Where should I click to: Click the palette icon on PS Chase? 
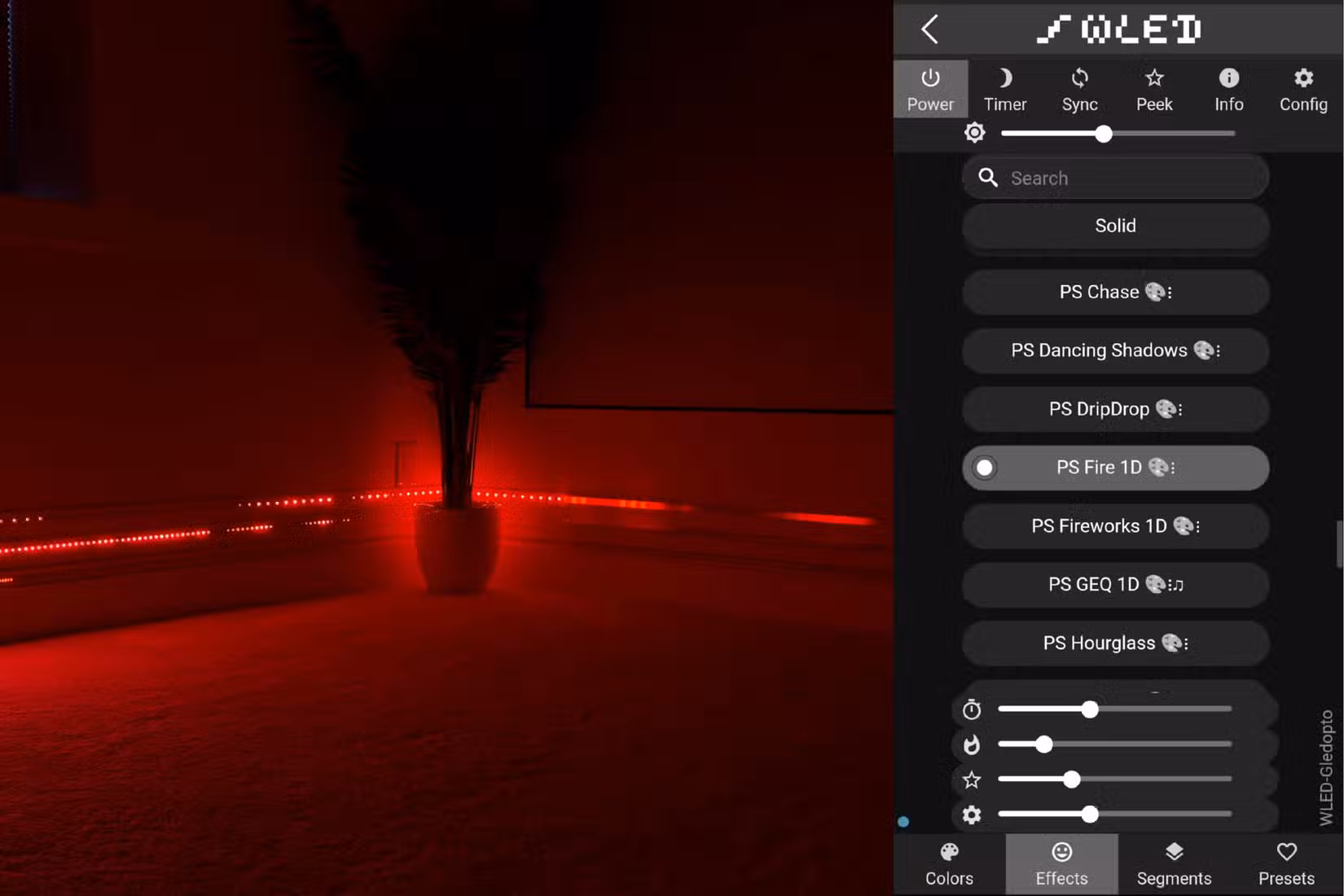[x=1155, y=292]
